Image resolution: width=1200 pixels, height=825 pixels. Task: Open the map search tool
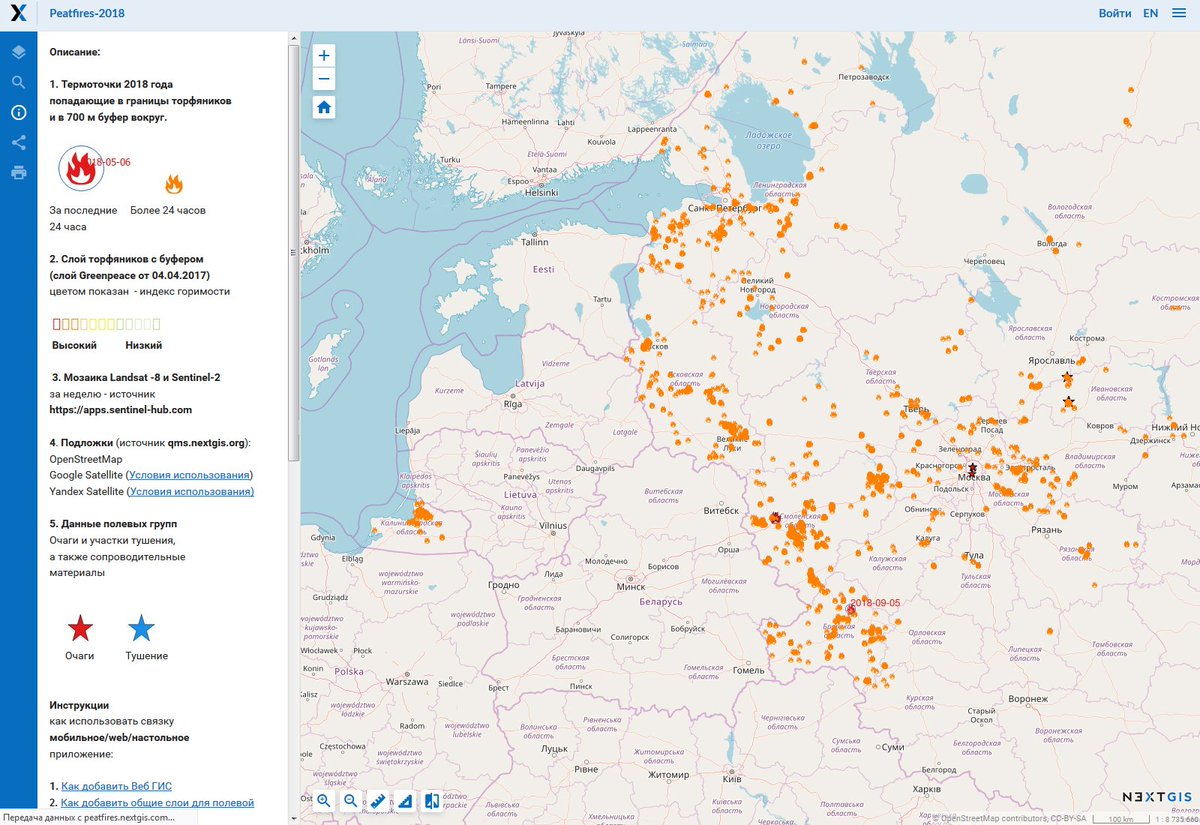(18, 82)
